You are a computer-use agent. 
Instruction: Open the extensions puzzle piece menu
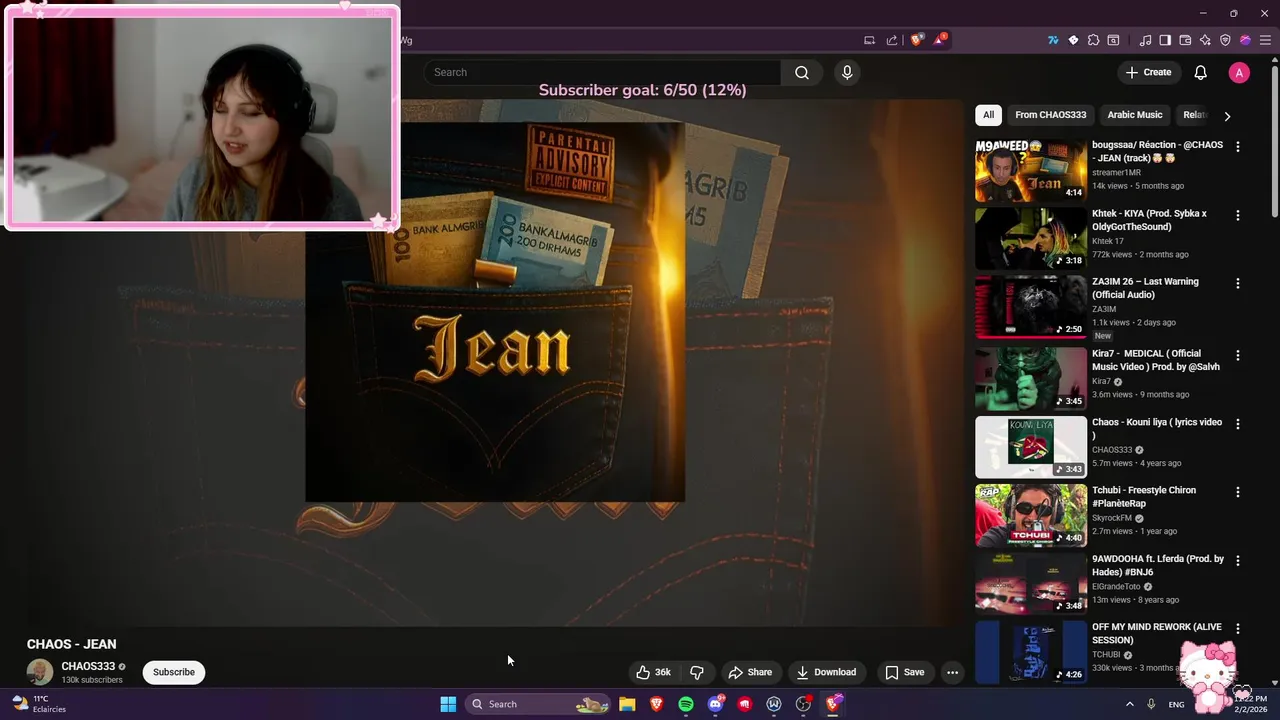1093,40
